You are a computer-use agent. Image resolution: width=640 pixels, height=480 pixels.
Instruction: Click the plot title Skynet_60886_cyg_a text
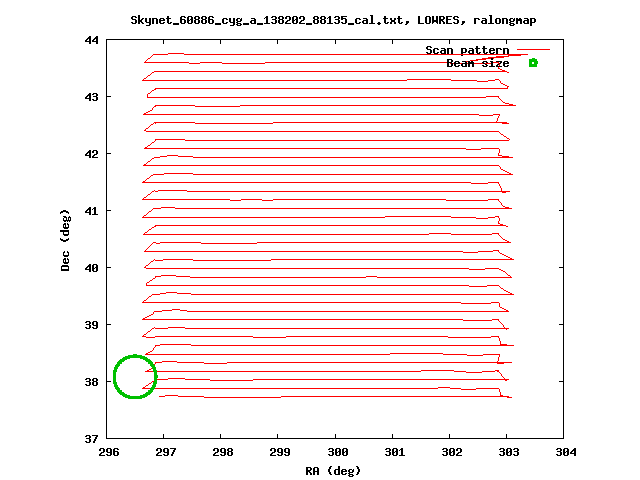click(x=333, y=20)
